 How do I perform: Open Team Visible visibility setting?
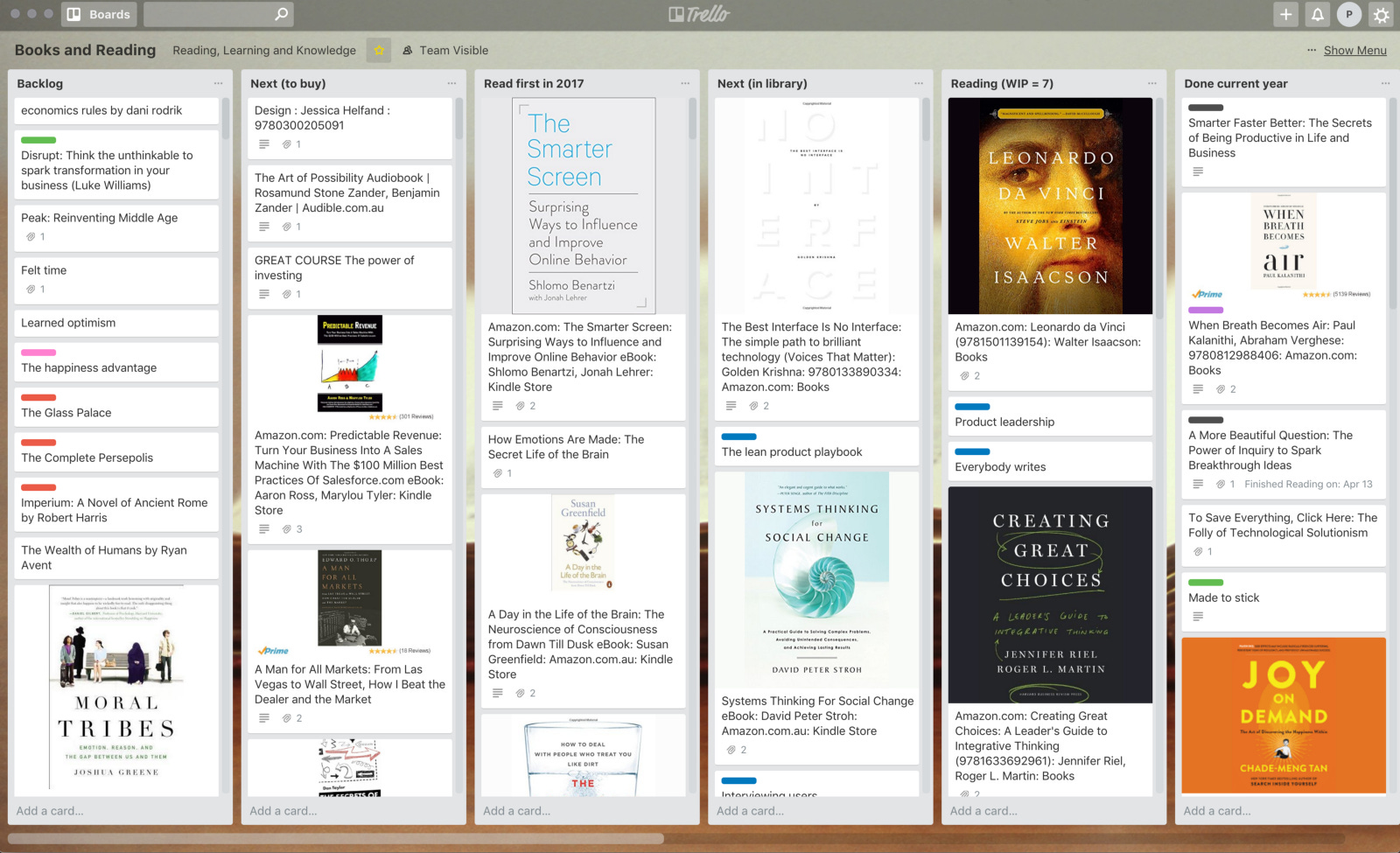coord(445,50)
